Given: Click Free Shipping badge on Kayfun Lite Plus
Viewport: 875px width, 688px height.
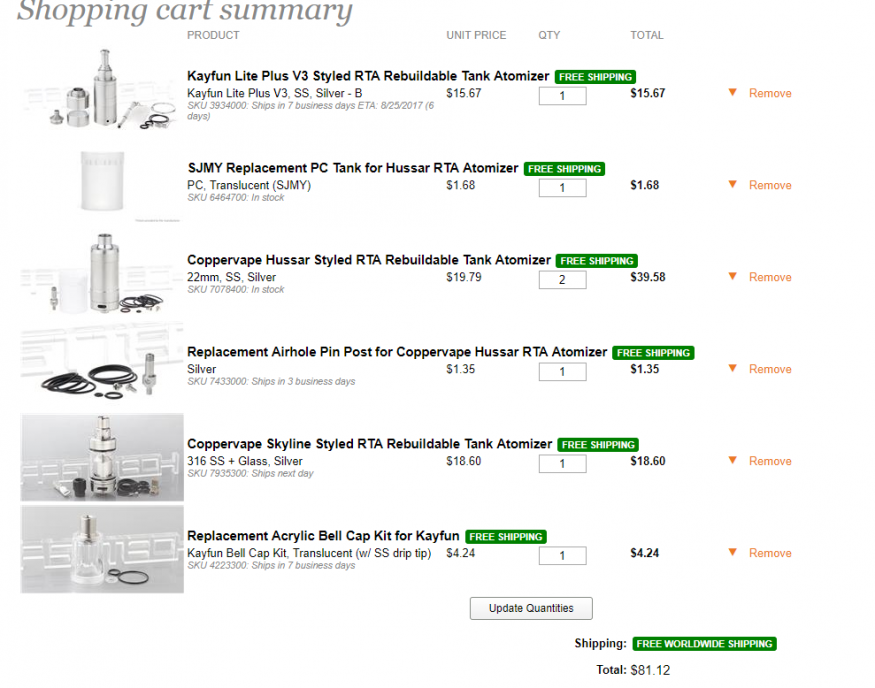Looking at the screenshot, I should pyautogui.click(x=595, y=77).
